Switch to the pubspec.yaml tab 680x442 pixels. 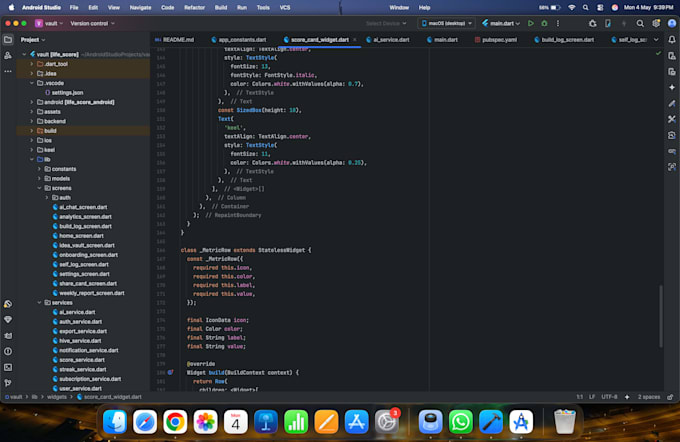(496, 39)
